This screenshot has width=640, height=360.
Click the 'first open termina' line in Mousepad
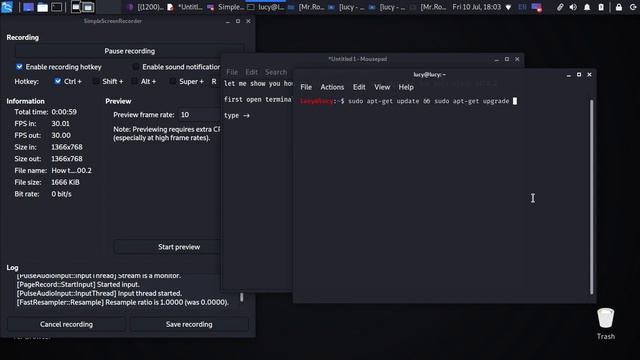[x=258, y=100]
